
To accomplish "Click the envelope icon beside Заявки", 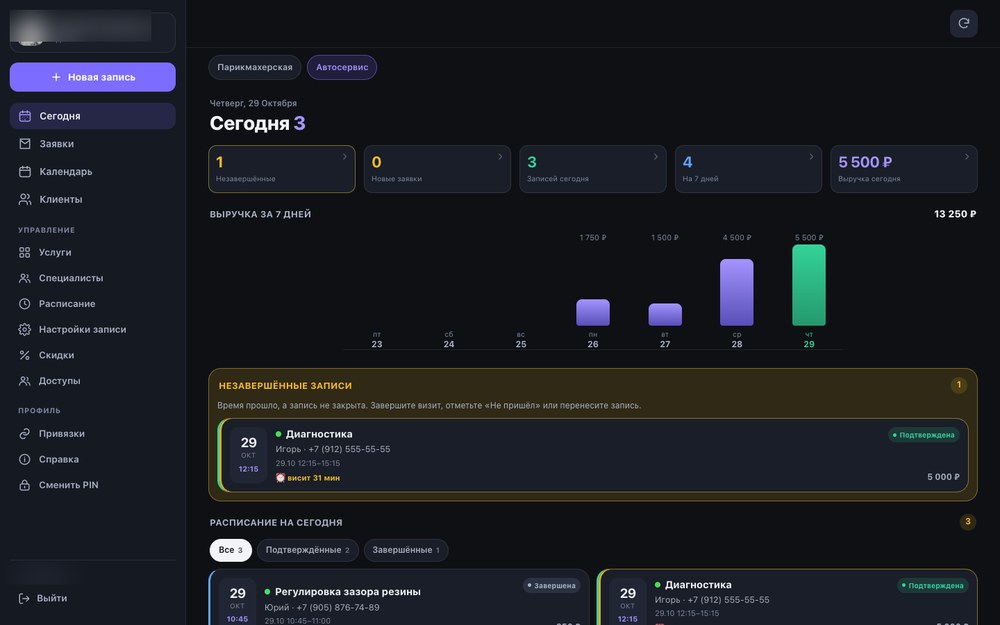I will click(x=25, y=144).
